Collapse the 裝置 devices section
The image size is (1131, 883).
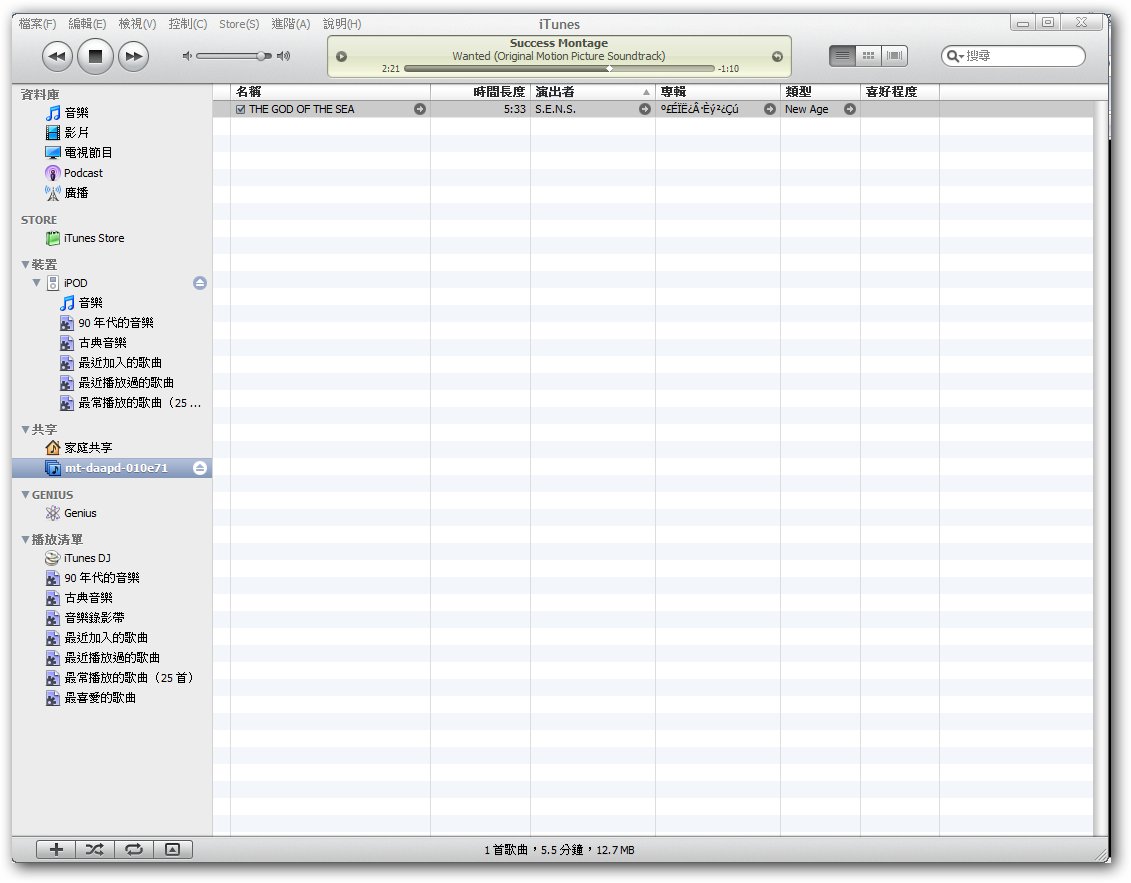point(25,265)
